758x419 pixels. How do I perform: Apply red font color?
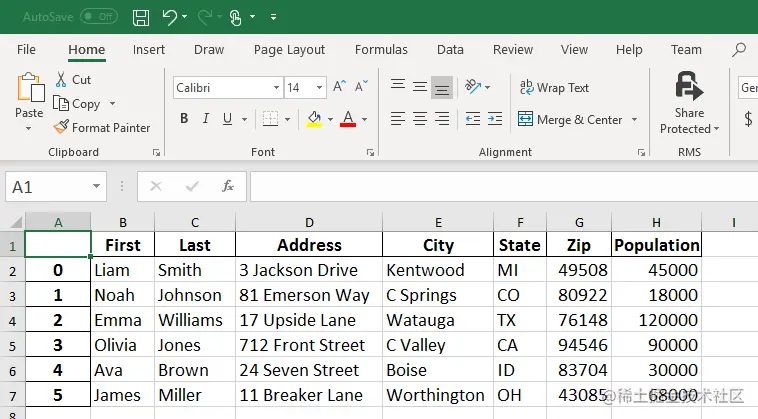coord(348,119)
